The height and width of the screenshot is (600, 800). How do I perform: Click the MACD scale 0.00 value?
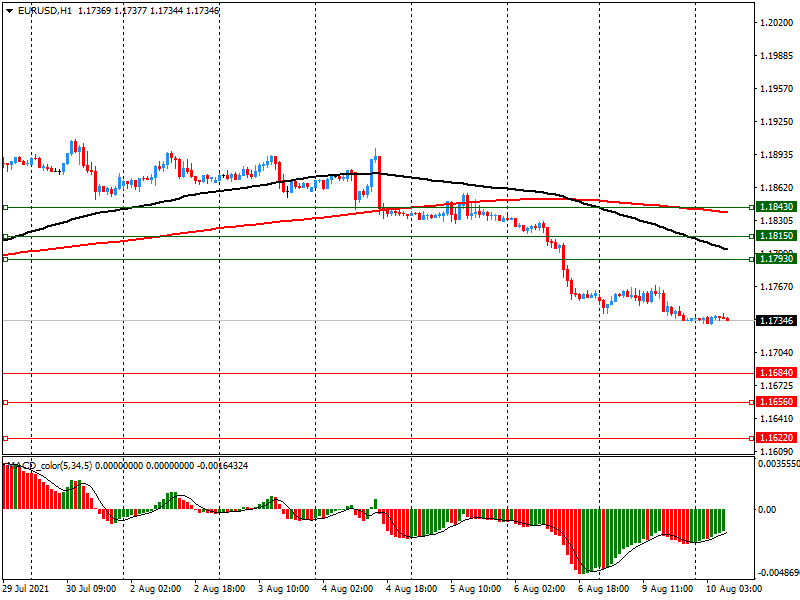point(767,510)
